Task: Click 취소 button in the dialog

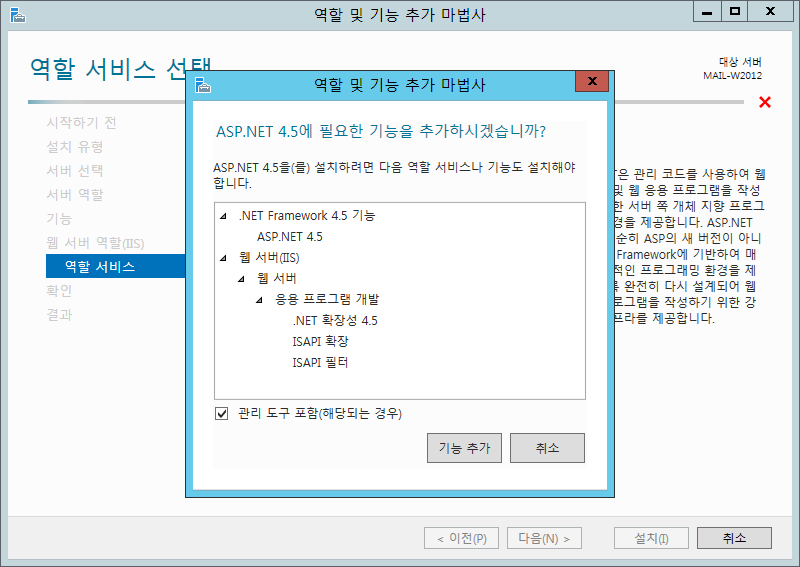Action: (547, 448)
